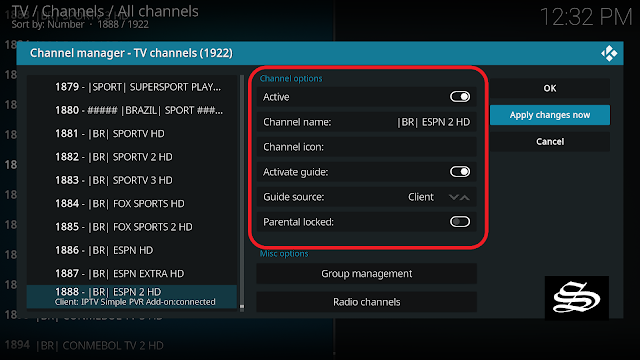Click the channel list scrollbar
640x360 pixels.
point(242,193)
